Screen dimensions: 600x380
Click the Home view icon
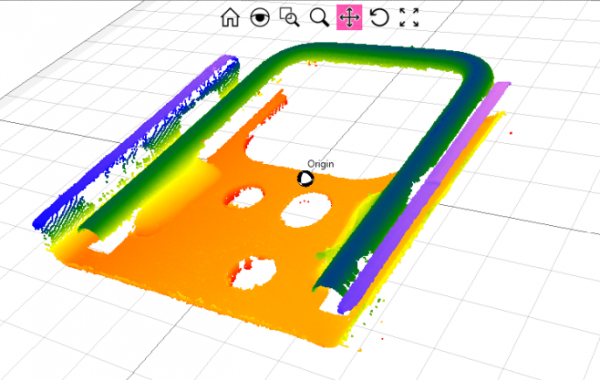click(230, 18)
